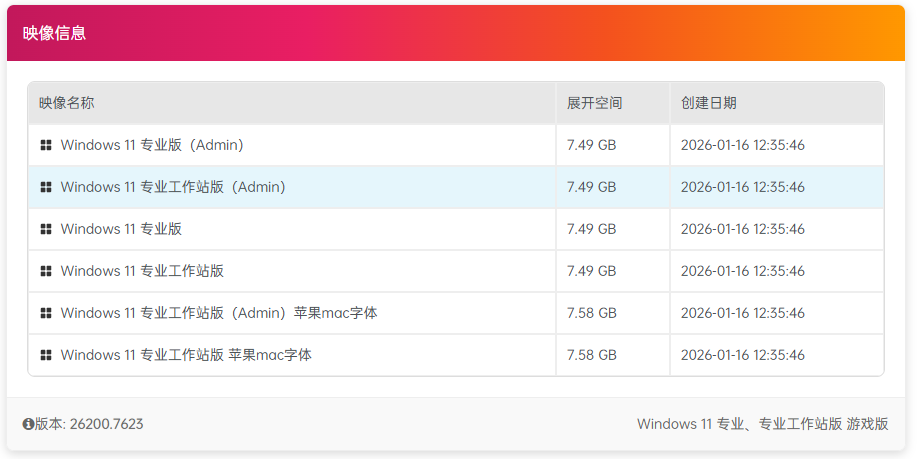917x459 pixels.
Task: Select Windows 11 专业工作站版（Admin）image name
Action: (x=173, y=187)
